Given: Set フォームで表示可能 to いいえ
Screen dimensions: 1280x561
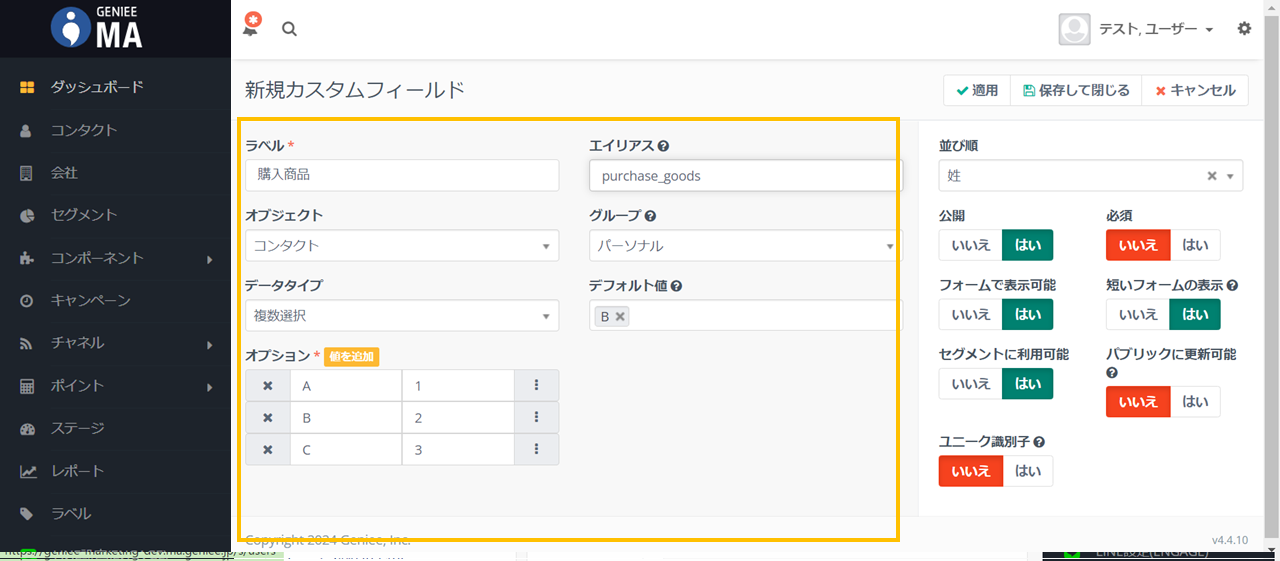Looking at the screenshot, I should [x=971, y=315].
